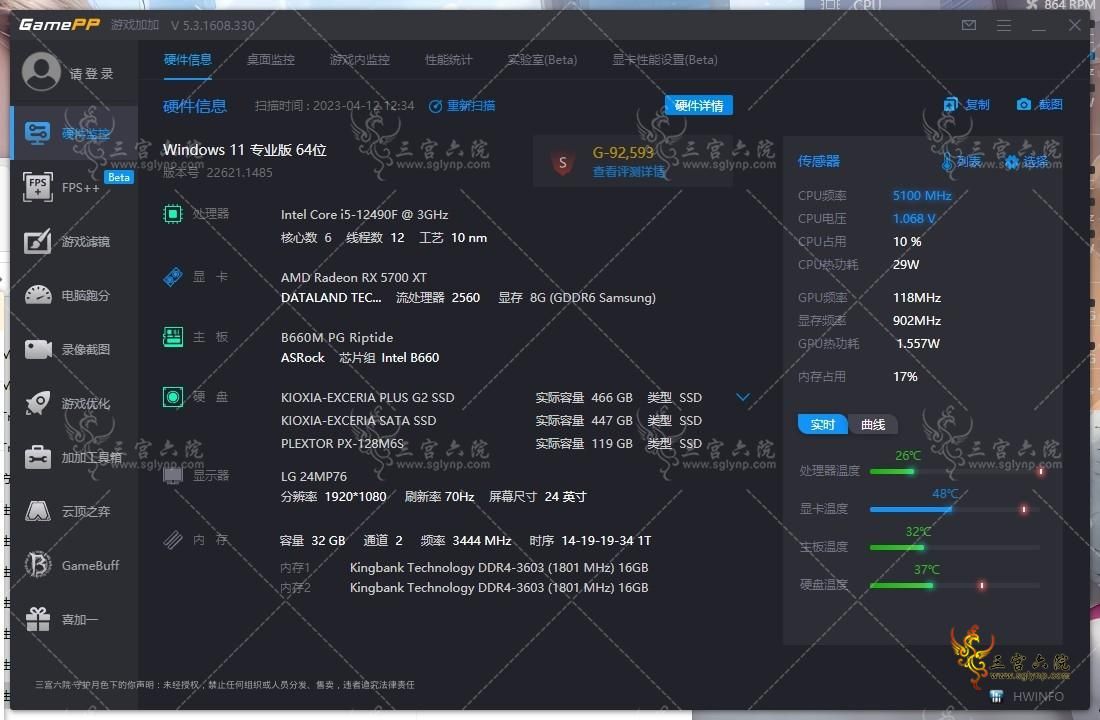Click the 显示器 monitor icon
Viewport: 1100px width, 720px height.
click(173, 475)
